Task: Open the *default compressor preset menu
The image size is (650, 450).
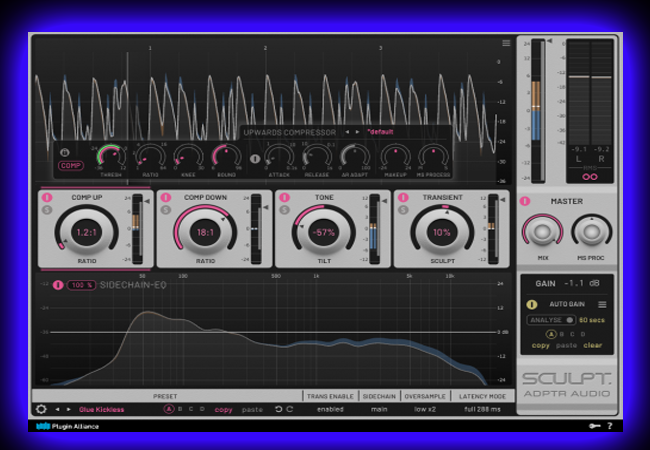Action: tap(380, 132)
